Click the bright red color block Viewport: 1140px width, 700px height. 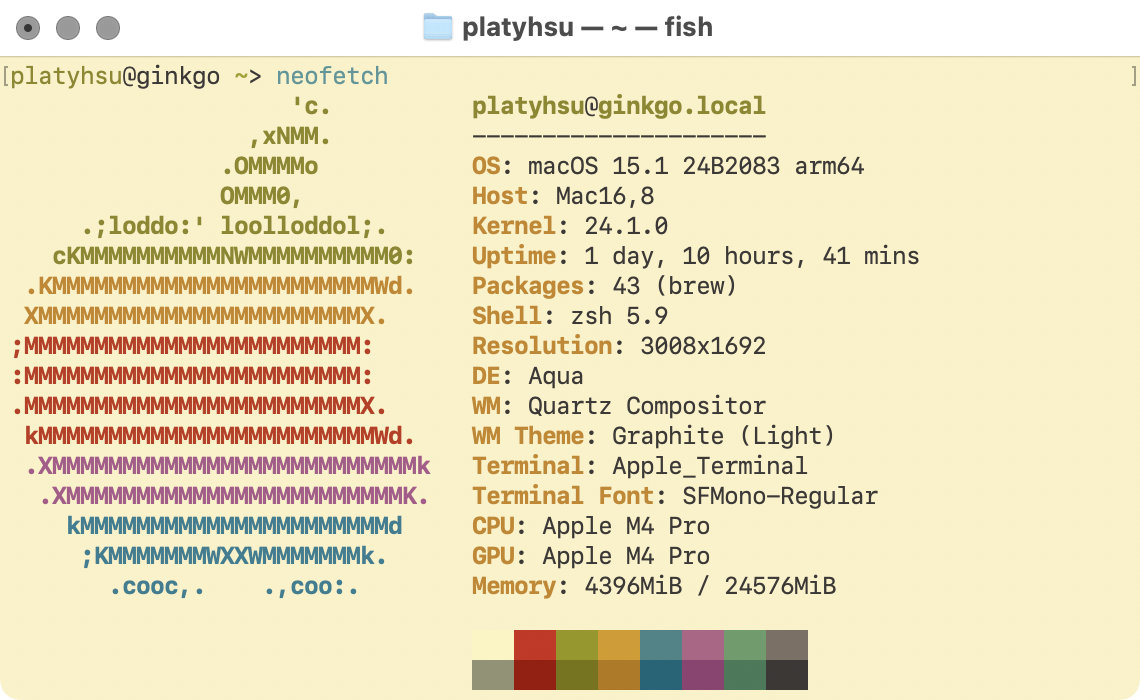point(534,645)
